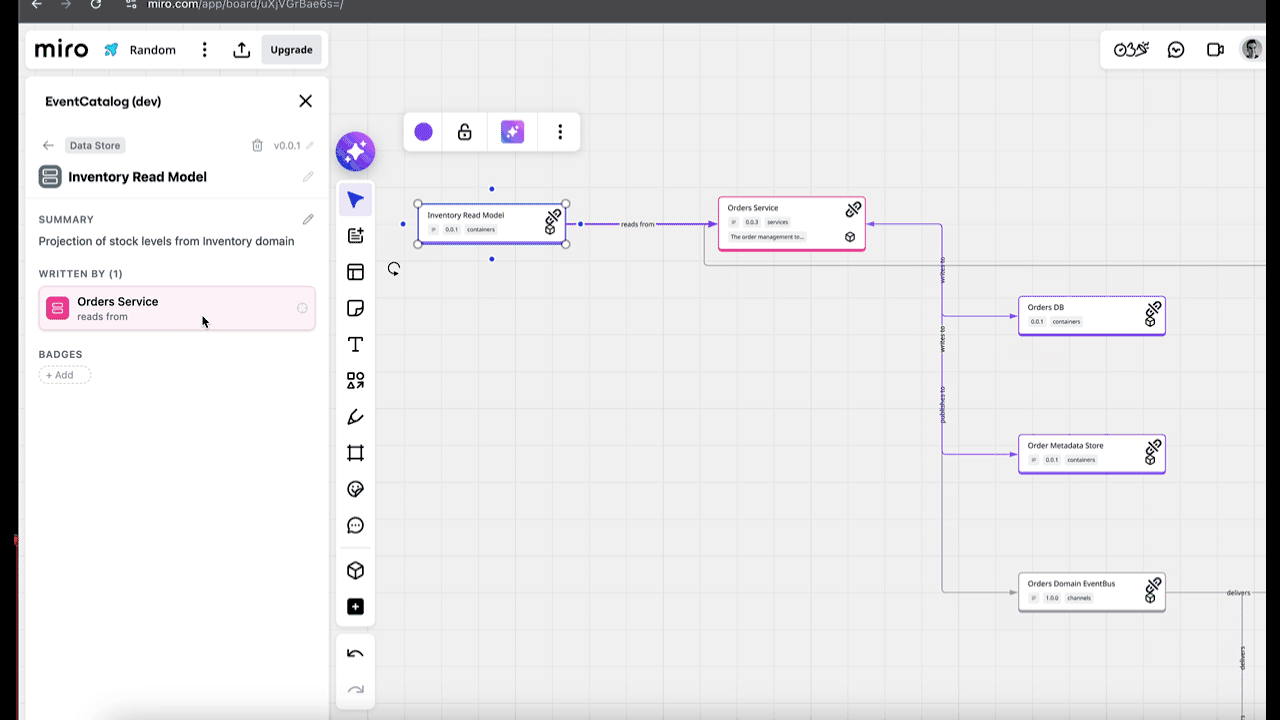Select the Frame tool
This screenshot has height=720, width=1280.
pyautogui.click(x=355, y=453)
